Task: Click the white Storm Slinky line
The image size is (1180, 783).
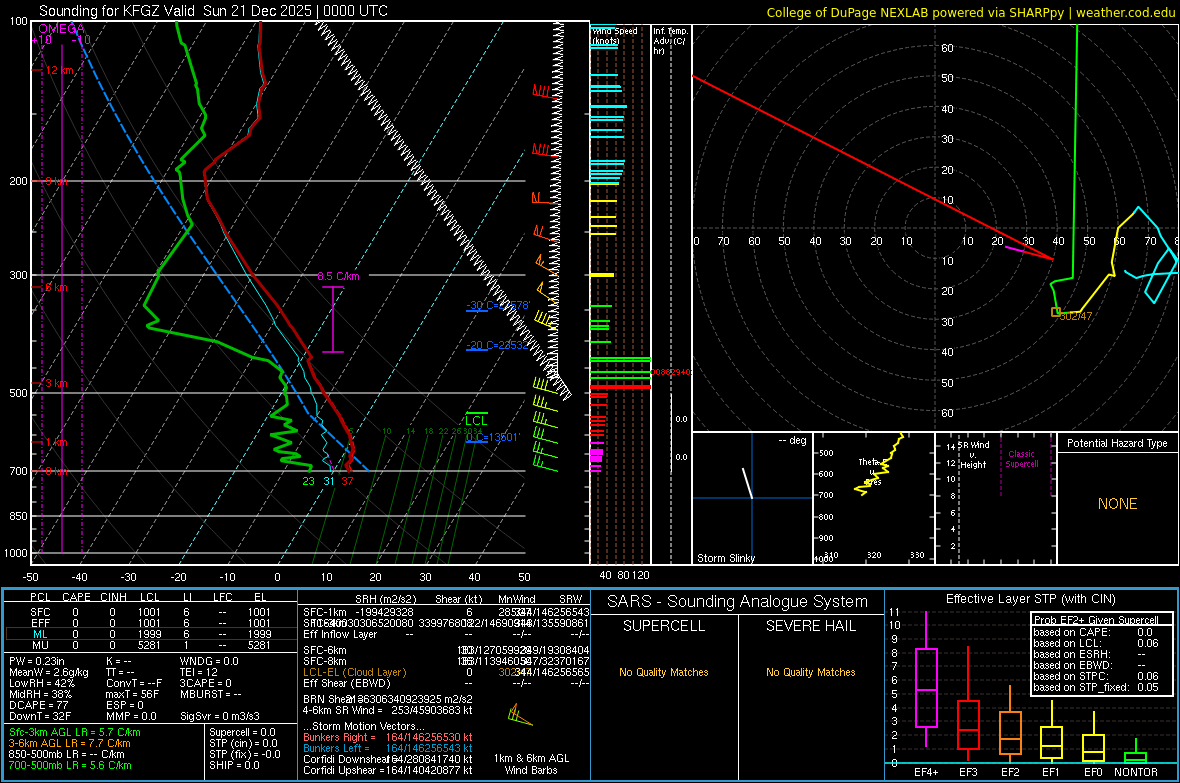Action: click(x=747, y=483)
